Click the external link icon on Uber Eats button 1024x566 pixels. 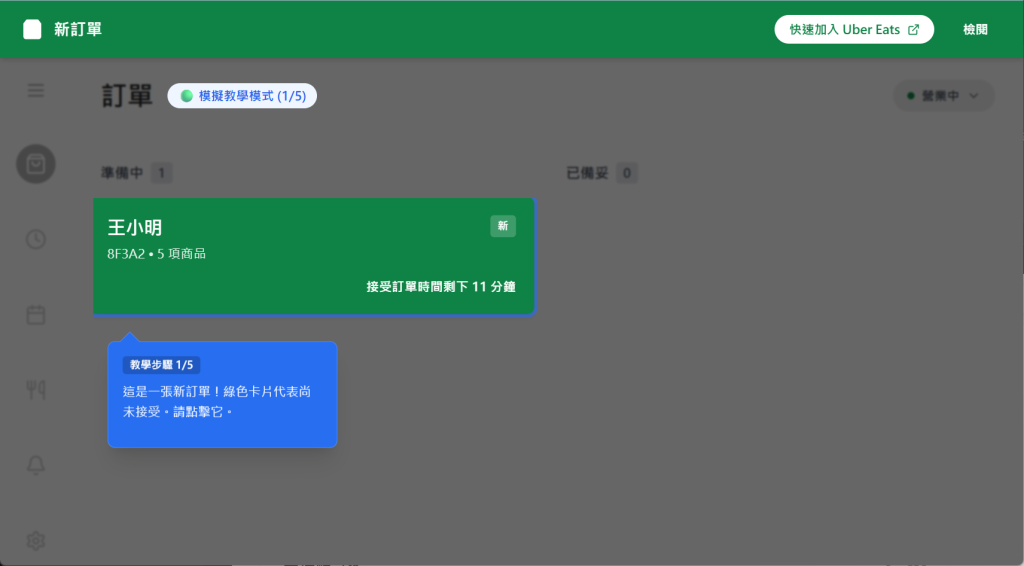click(x=913, y=30)
